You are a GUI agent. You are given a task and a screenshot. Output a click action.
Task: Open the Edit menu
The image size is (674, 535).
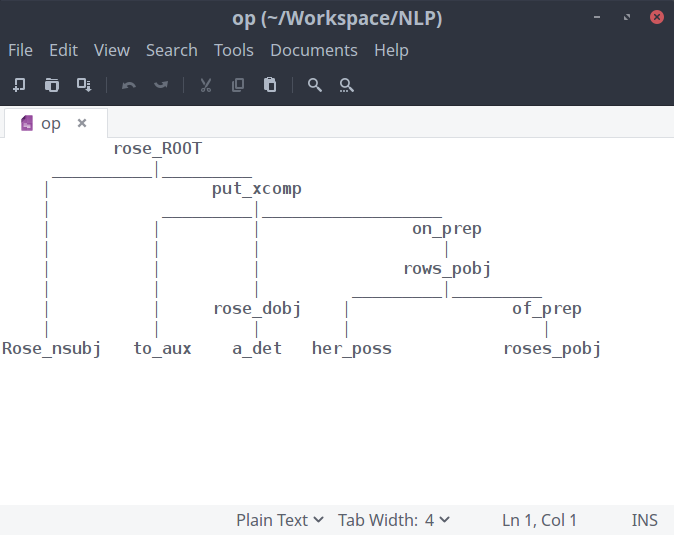[x=64, y=51]
